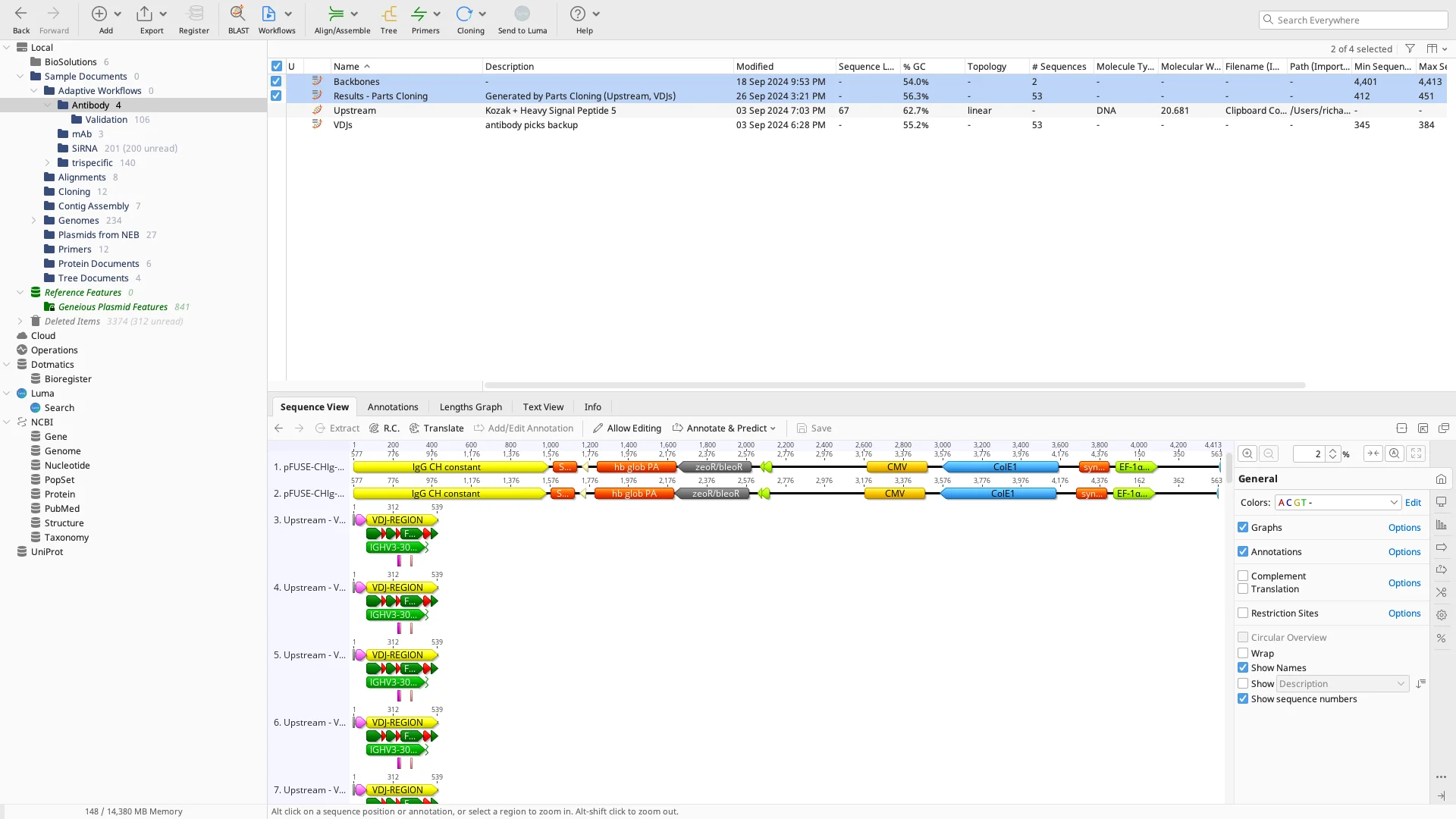Viewport: 1456px width, 819px height.
Task: Sort by the Name column header
Action: pos(406,66)
